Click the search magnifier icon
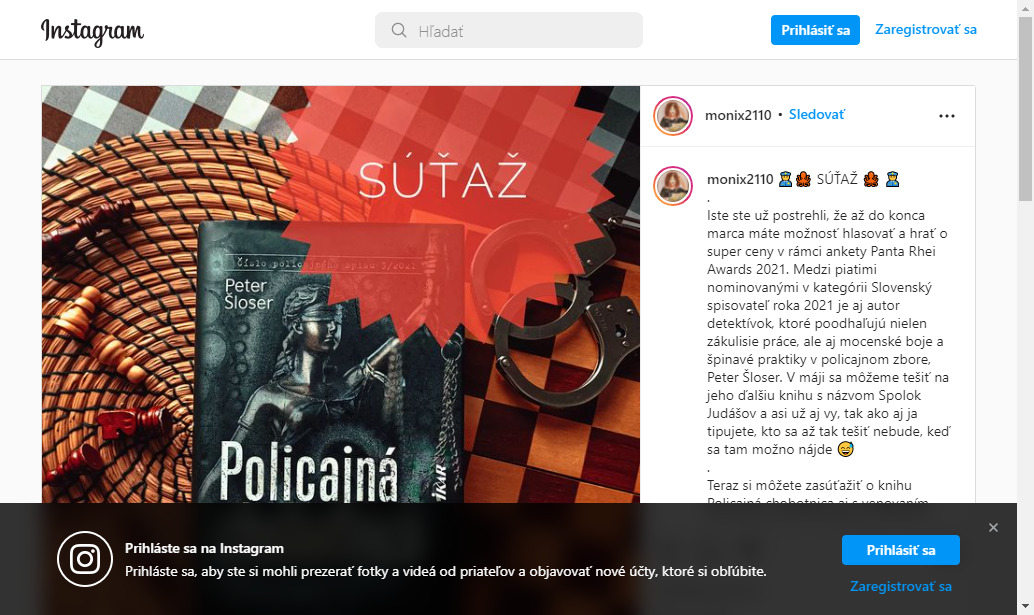 (398, 30)
